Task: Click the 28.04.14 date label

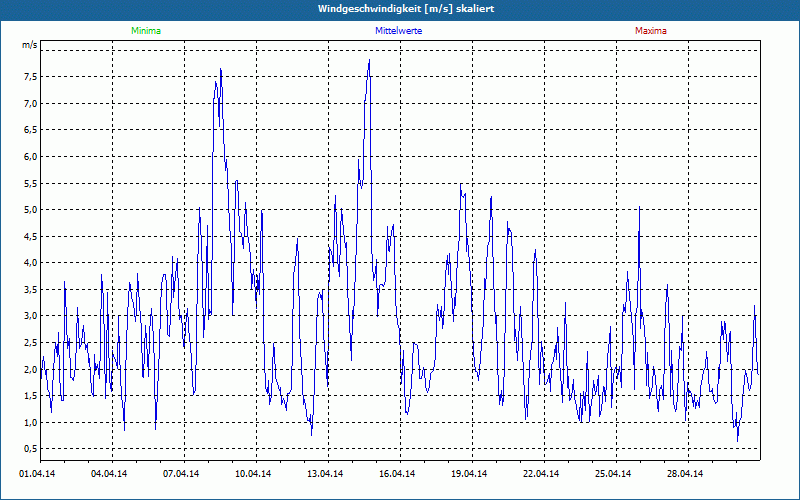Action: tap(685, 474)
